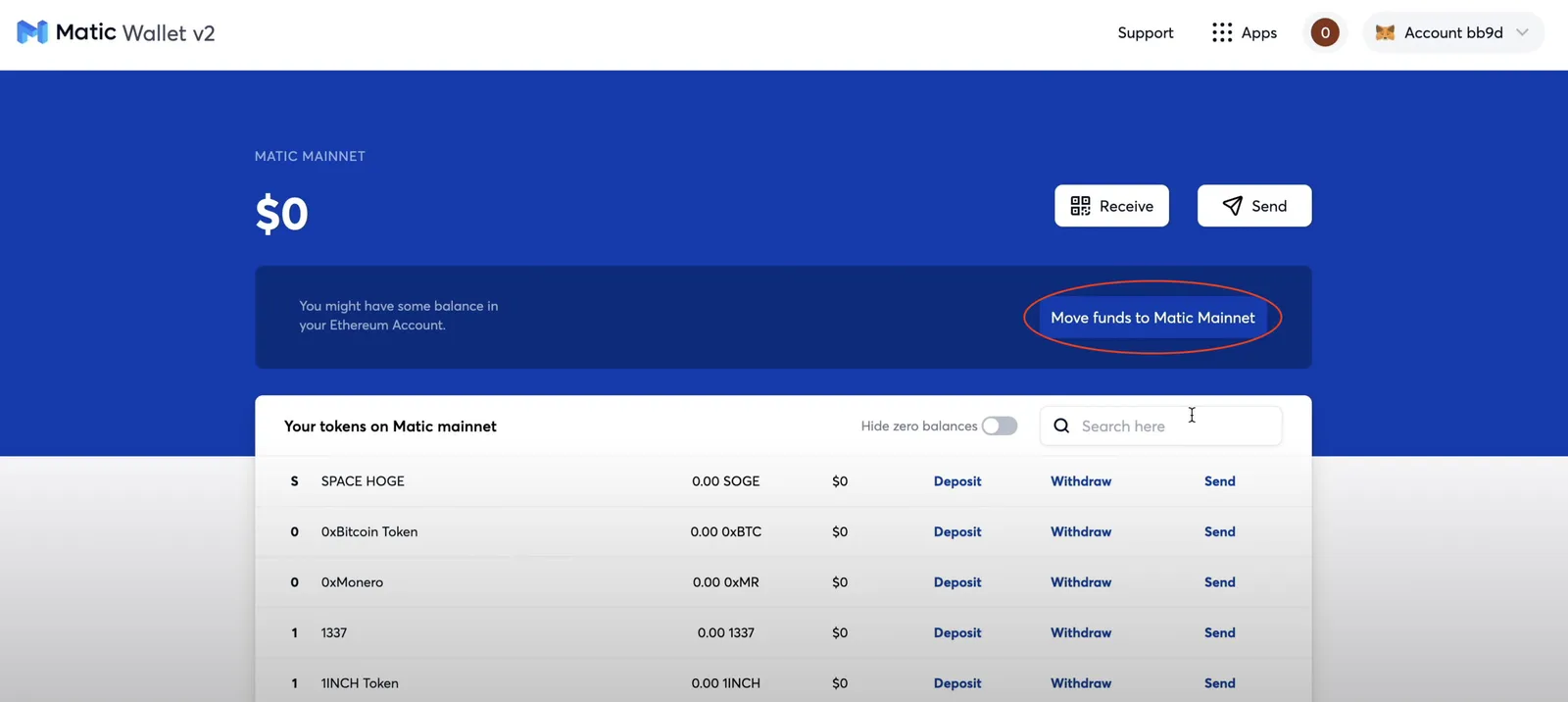
Task: Click the $0 total balance
Action: (x=281, y=213)
